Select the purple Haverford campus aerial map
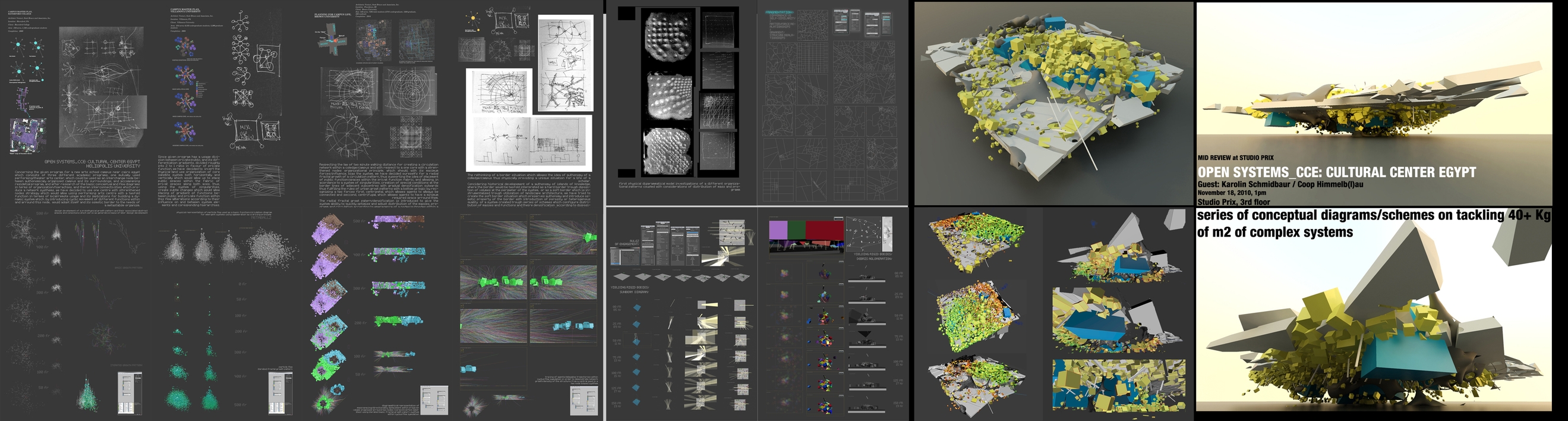This screenshot has height=421, width=1568. (28, 134)
